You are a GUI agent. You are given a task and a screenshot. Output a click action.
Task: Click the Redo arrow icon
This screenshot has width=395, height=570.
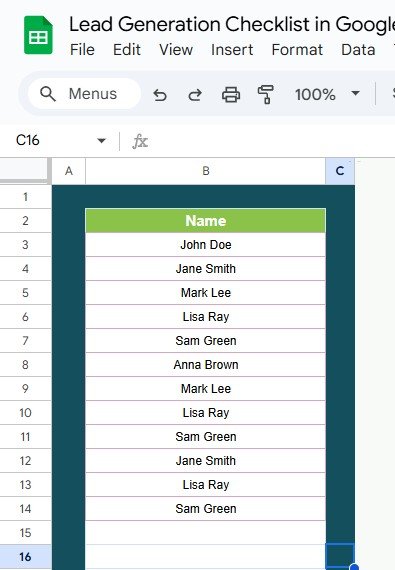point(195,95)
